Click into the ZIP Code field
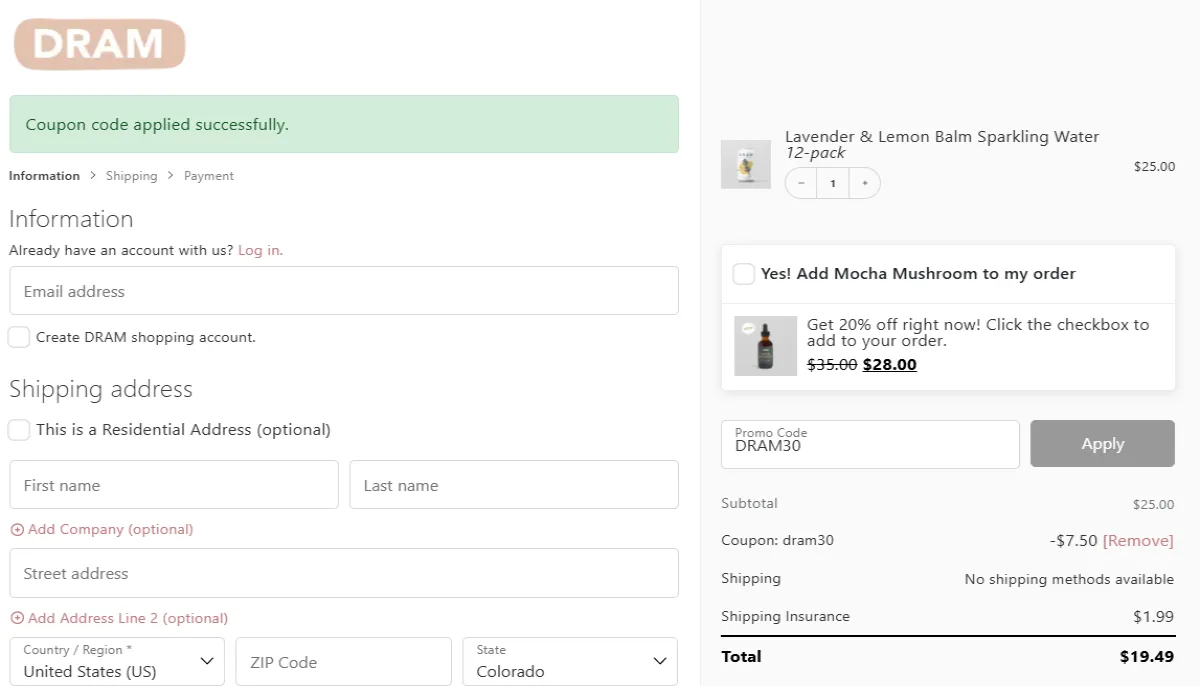 click(x=343, y=662)
